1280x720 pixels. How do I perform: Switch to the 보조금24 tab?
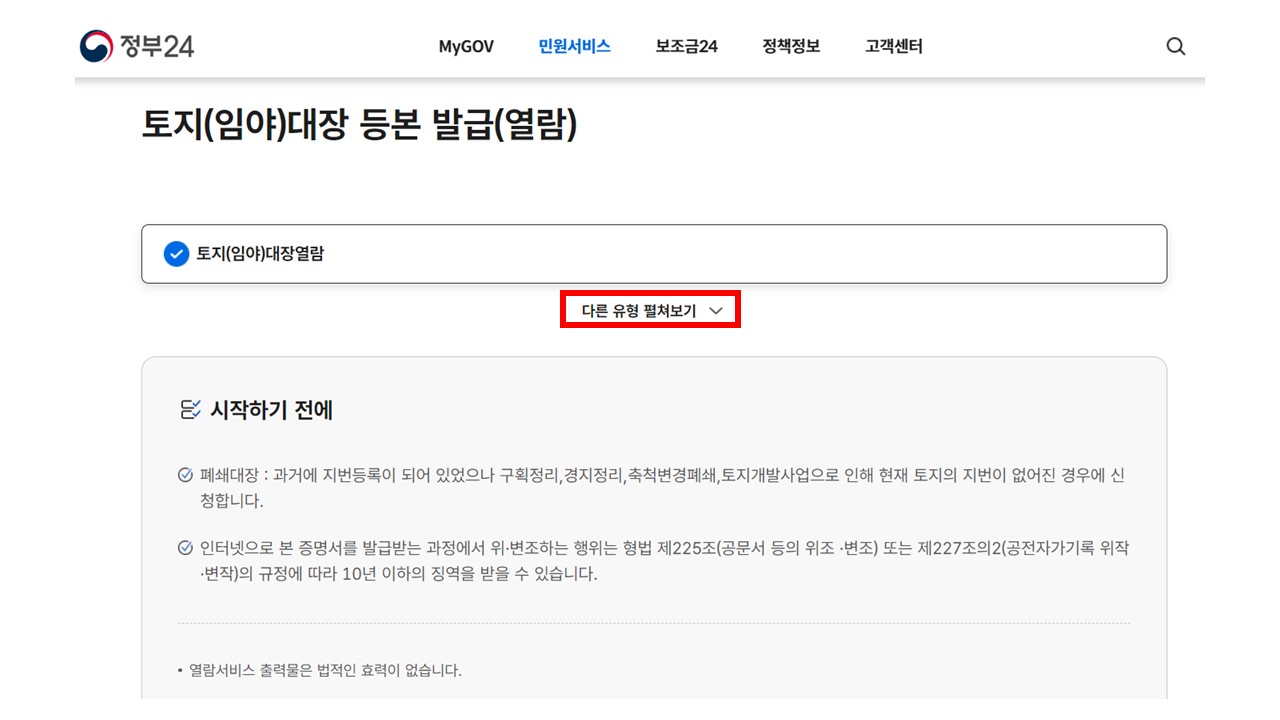686,46
